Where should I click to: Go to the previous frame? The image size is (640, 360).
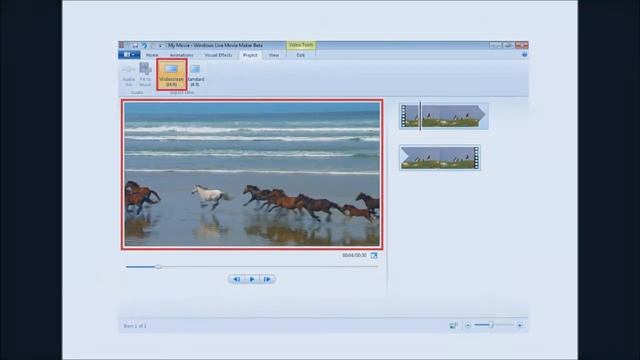[x=236, y=279]
